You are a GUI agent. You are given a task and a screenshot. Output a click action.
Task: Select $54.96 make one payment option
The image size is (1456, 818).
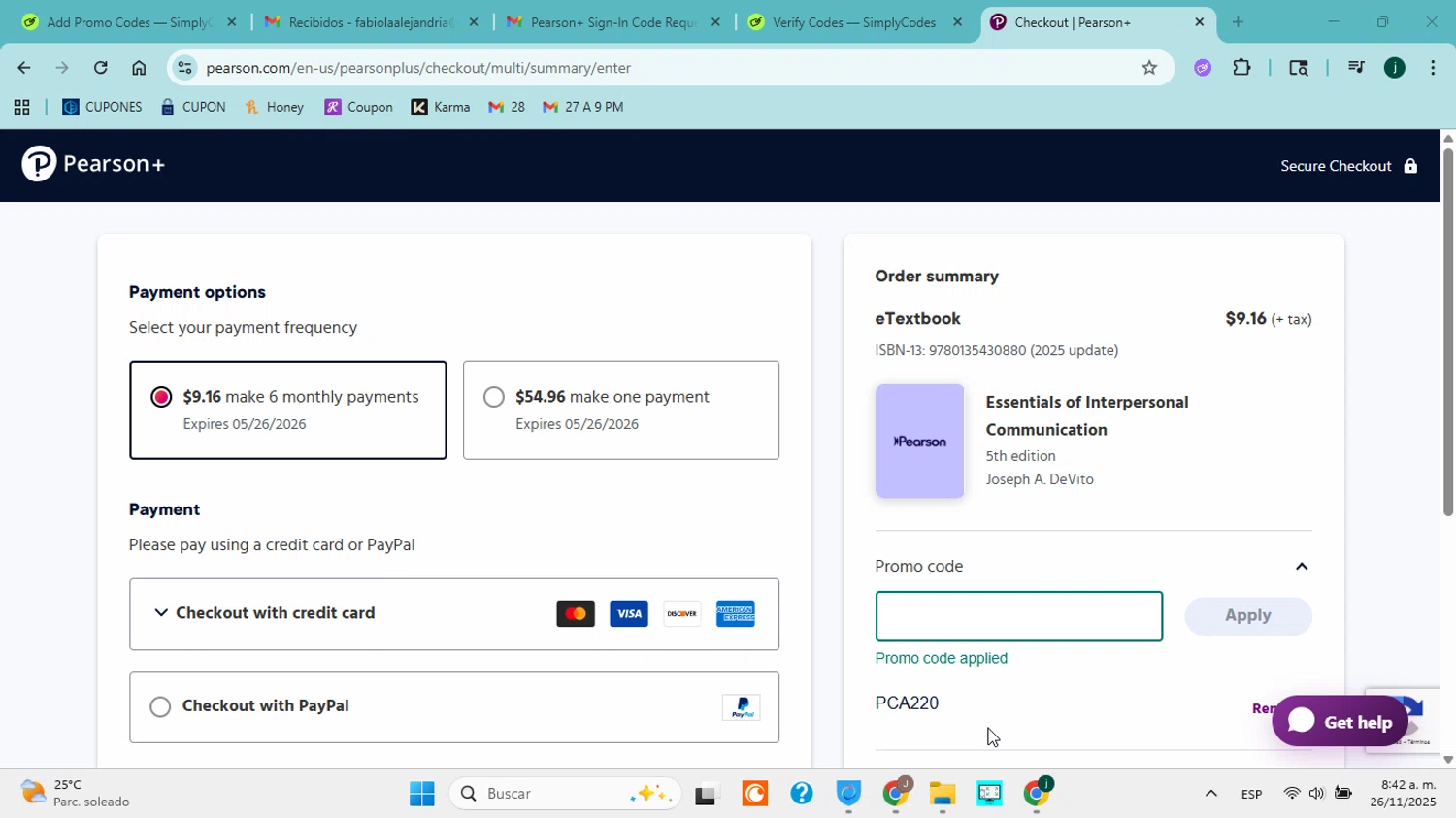point(621,409)
